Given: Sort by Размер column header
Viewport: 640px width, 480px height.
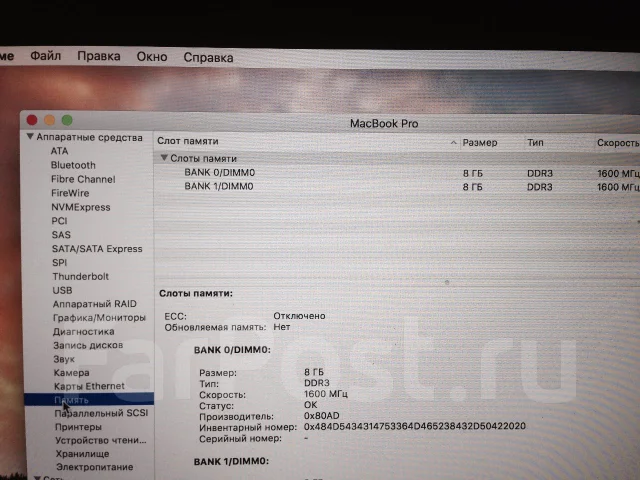Looking at the screenshot, I should [x=480, y=143].
